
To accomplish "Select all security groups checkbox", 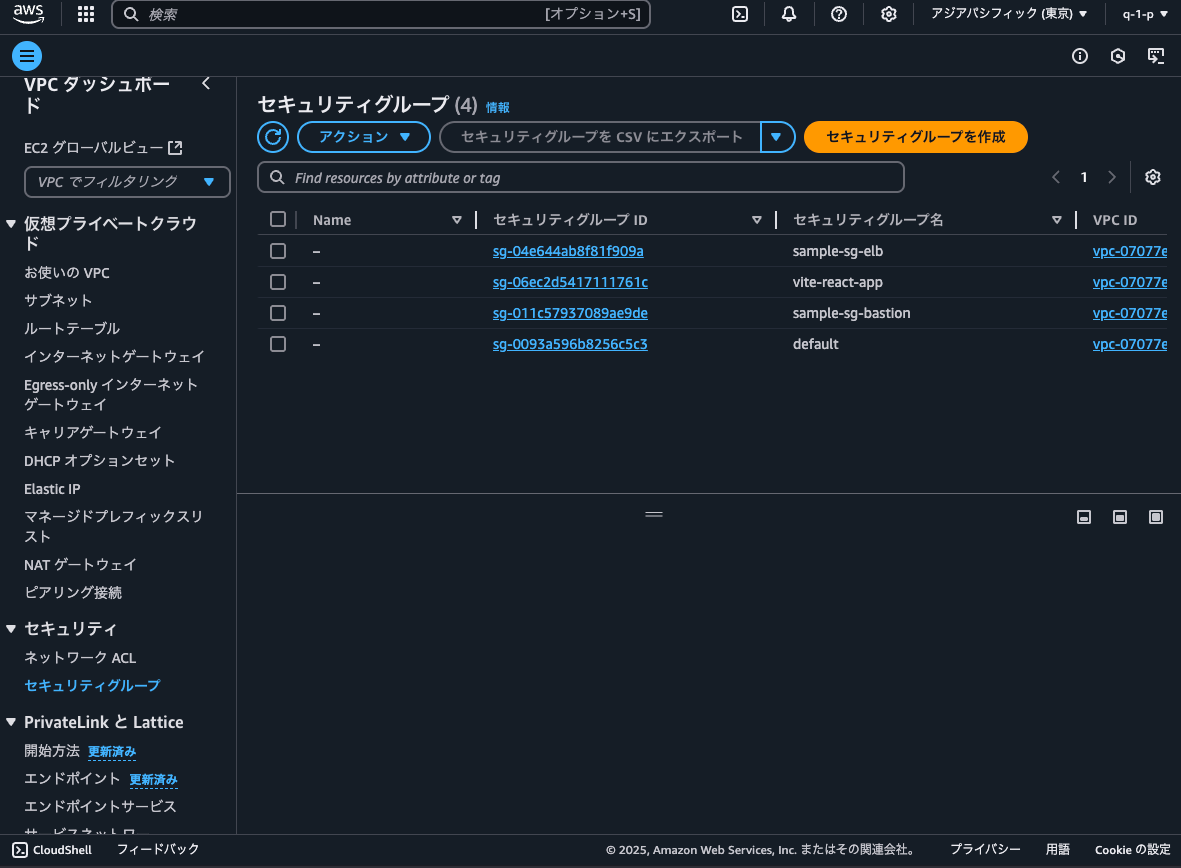I will click(x=278, y=219).
